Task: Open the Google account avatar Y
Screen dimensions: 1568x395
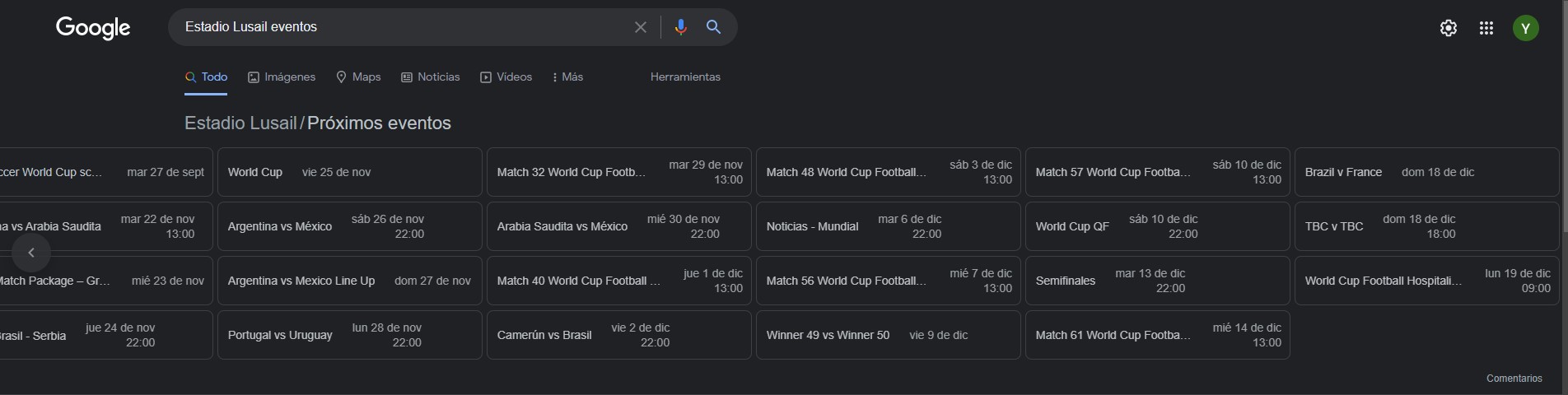Action: tap(1525, 28)
